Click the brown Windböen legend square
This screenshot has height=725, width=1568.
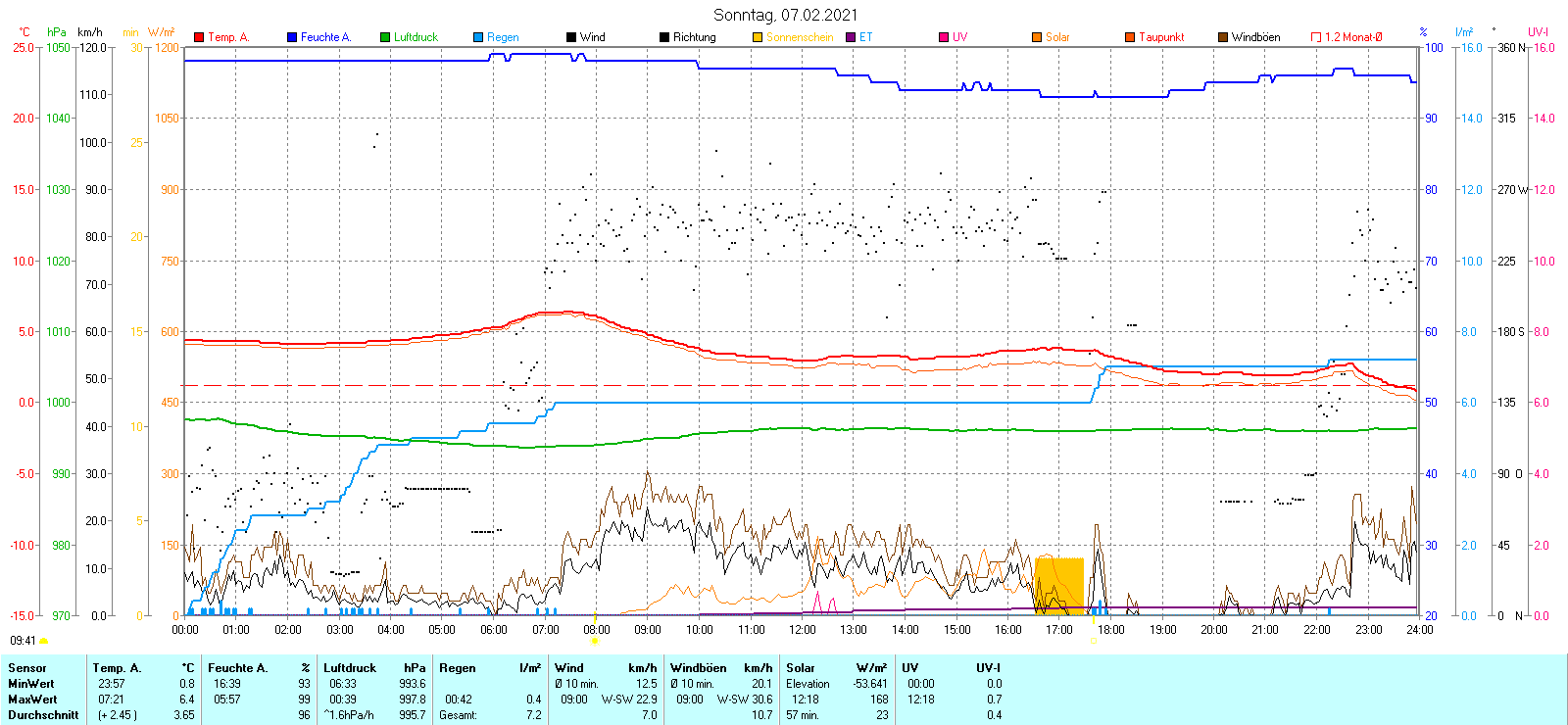(x=1223, y=37)
